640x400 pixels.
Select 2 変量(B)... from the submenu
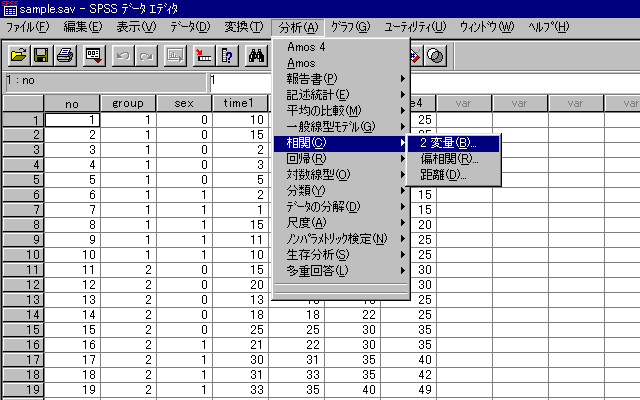449,143
